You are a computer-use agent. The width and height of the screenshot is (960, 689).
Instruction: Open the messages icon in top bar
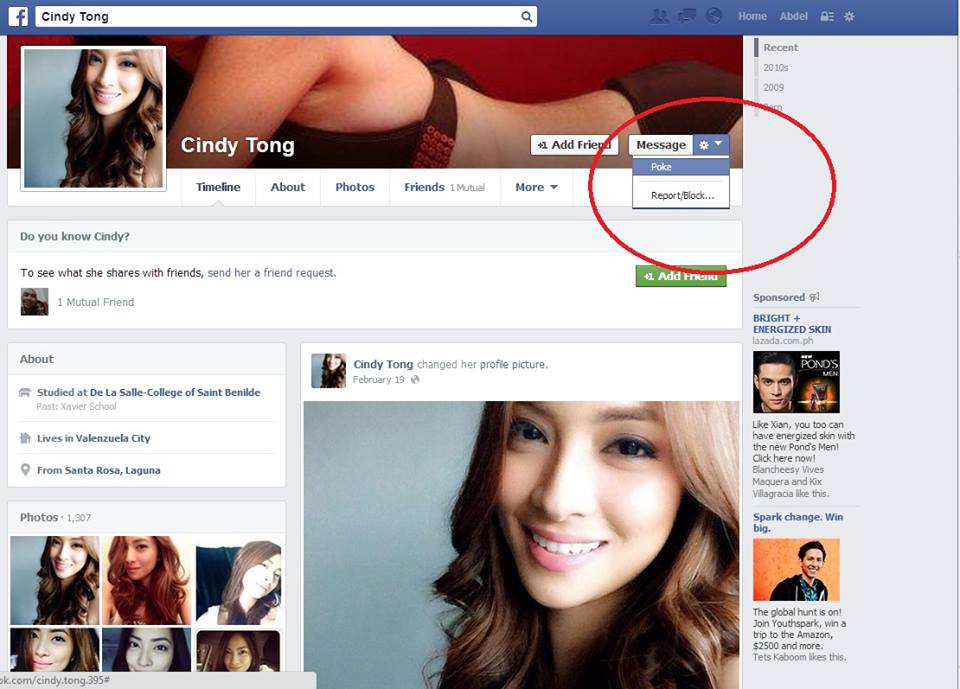(687, 17)
